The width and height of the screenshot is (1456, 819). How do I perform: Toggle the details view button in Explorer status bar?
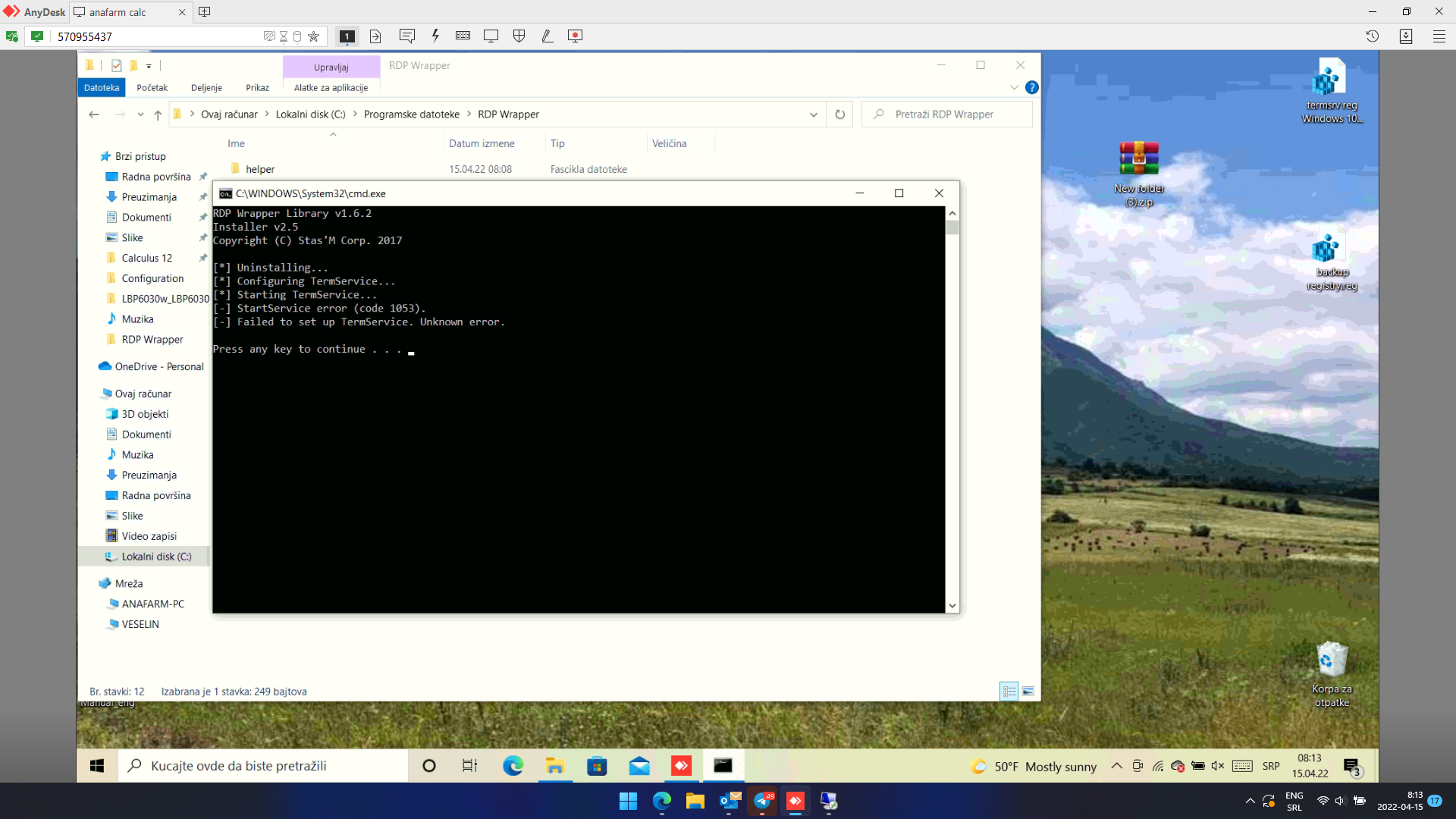tap(1009, 691)
